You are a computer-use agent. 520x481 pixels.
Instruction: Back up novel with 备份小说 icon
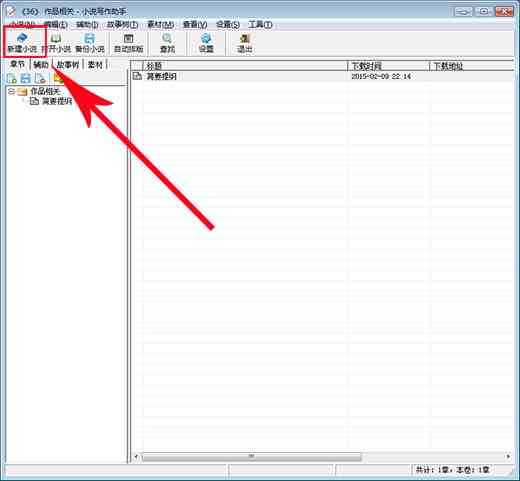point(90,42)
